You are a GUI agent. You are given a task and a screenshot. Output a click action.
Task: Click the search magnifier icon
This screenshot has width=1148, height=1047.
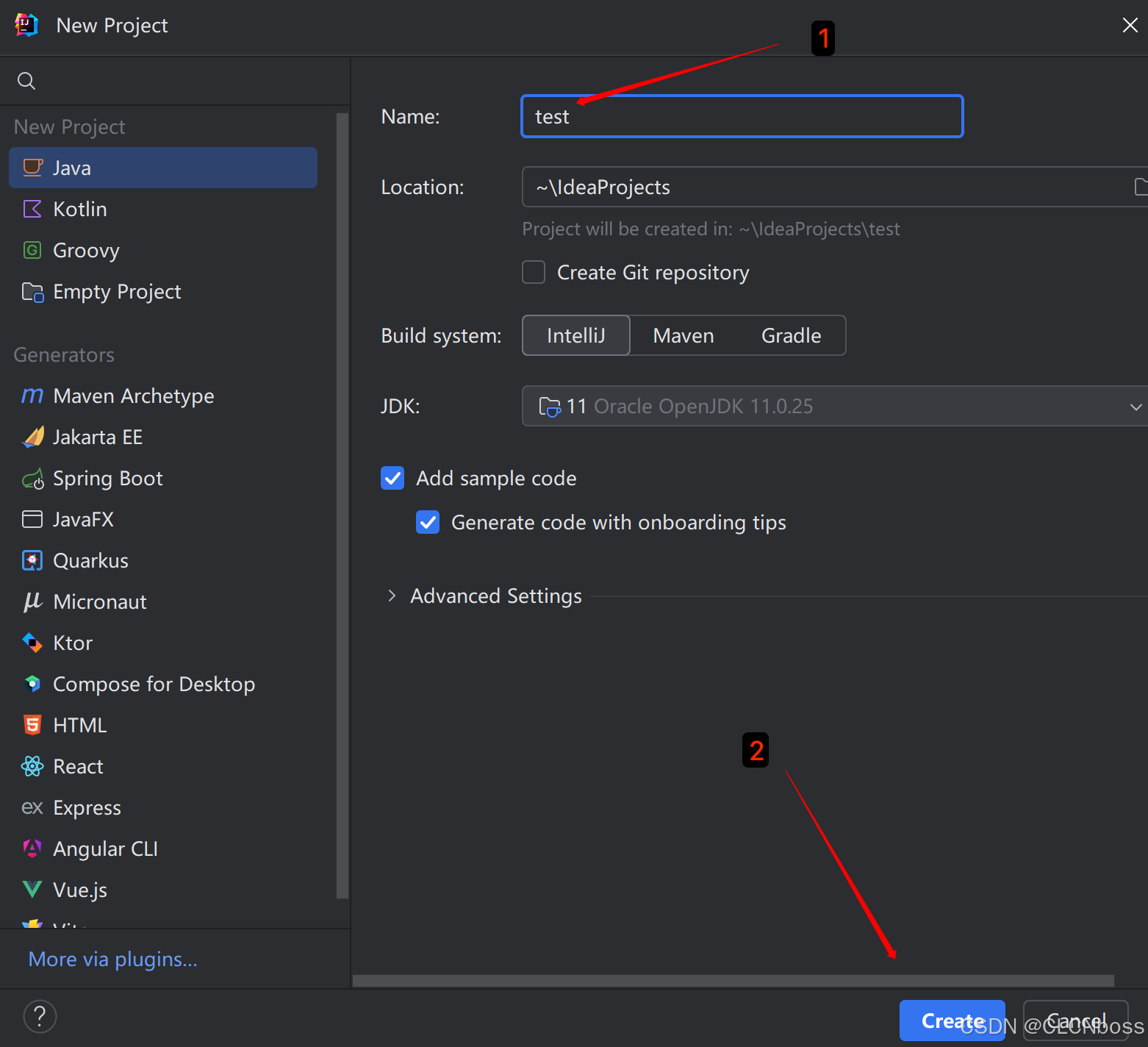pyautogui.click(x=26, y=81)
